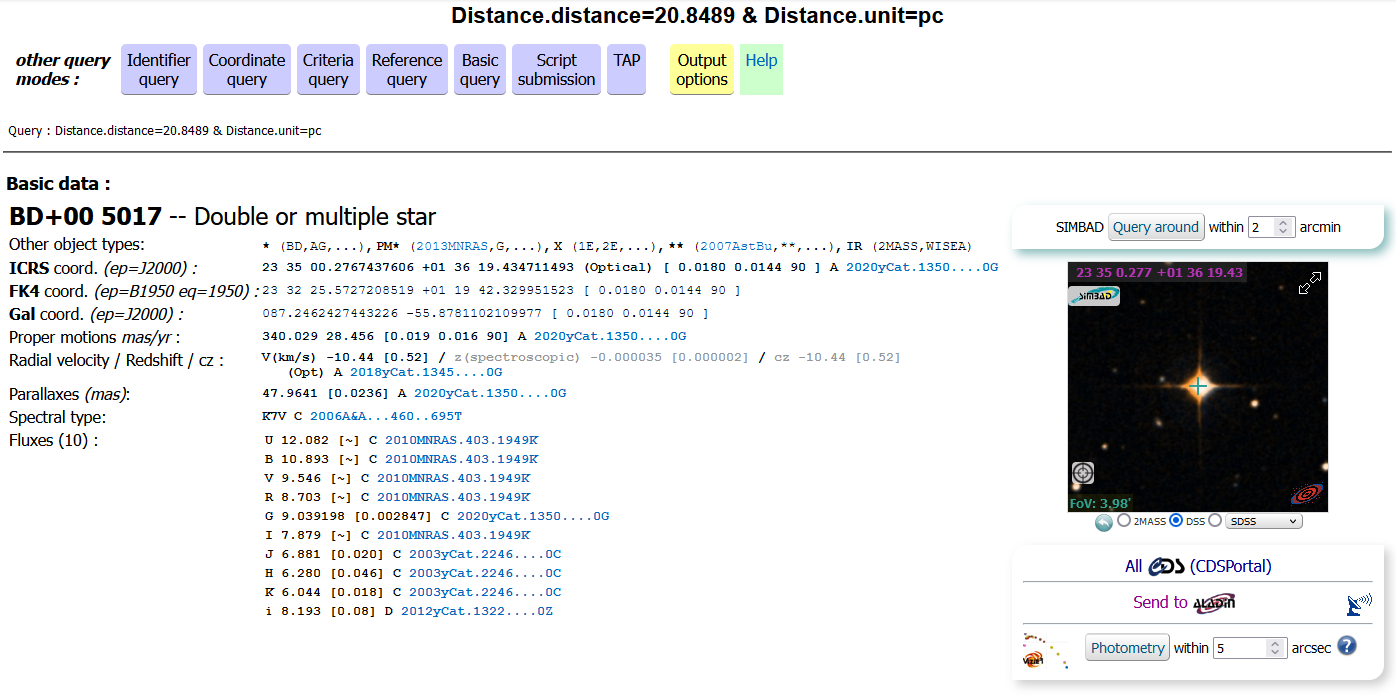1396x696 pixels.
Task: Click the Query around button
Action: (x=1156, y=227)
